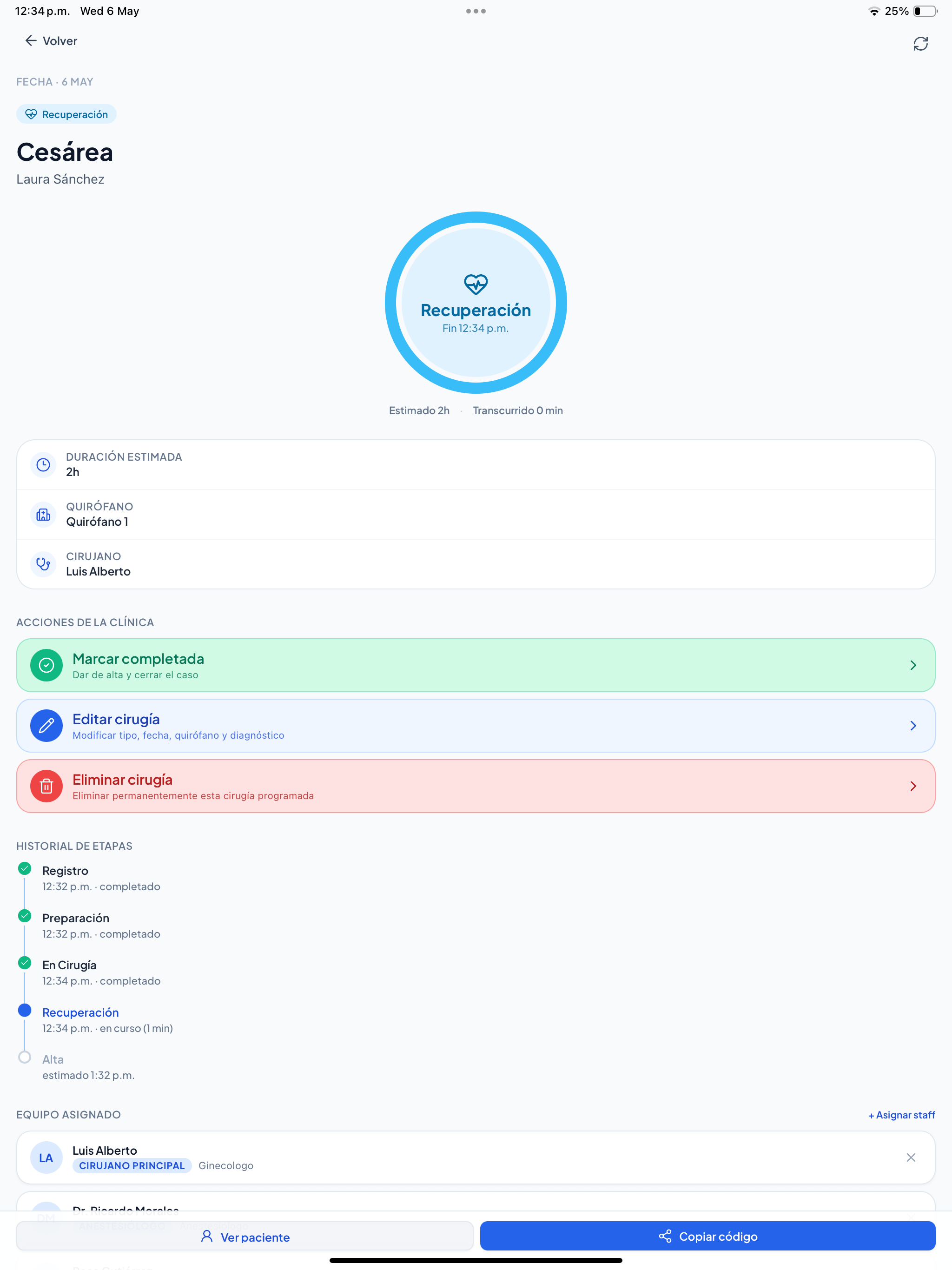Mark the surgery as completed
Viewport: 952px width, 1270px height.
[476, 665]
